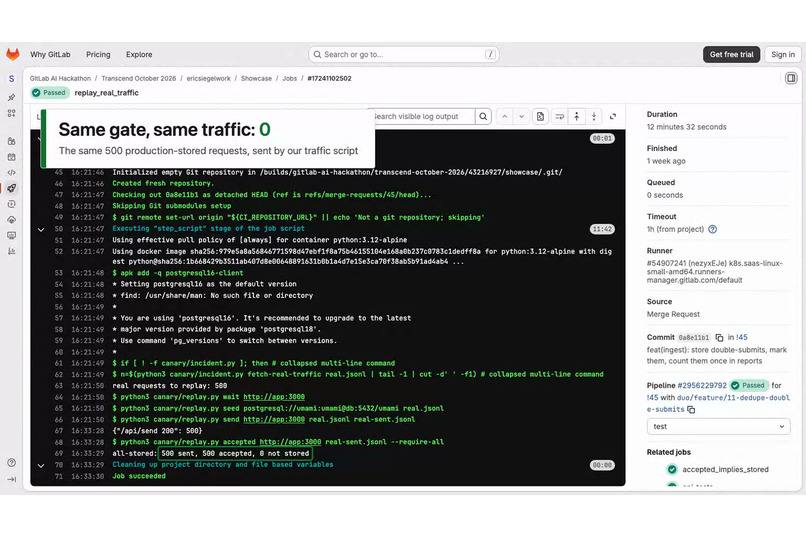Click '12 minutes 32 seconds' duration value
Viewport: 806px width, 537px height.
686,127
